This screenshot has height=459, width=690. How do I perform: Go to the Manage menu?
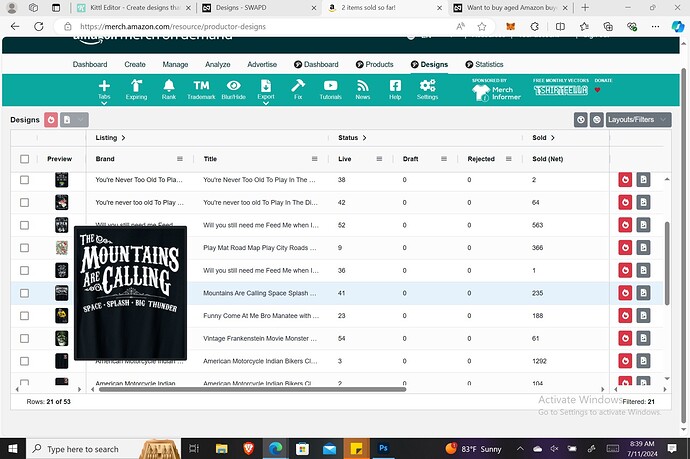pos(175,64)
